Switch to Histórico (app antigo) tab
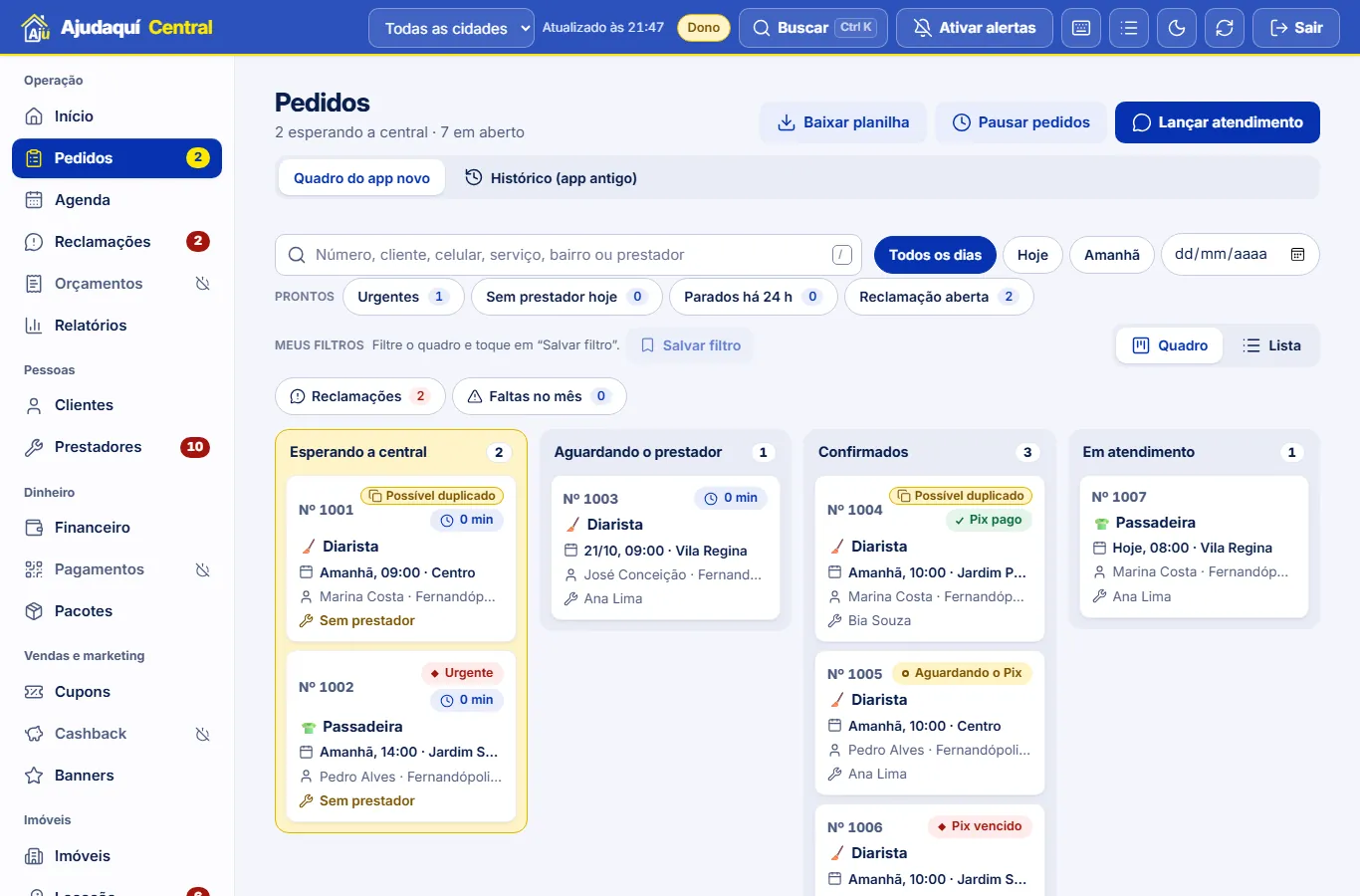Screen dimensions: 1360x896 point(551,178)
